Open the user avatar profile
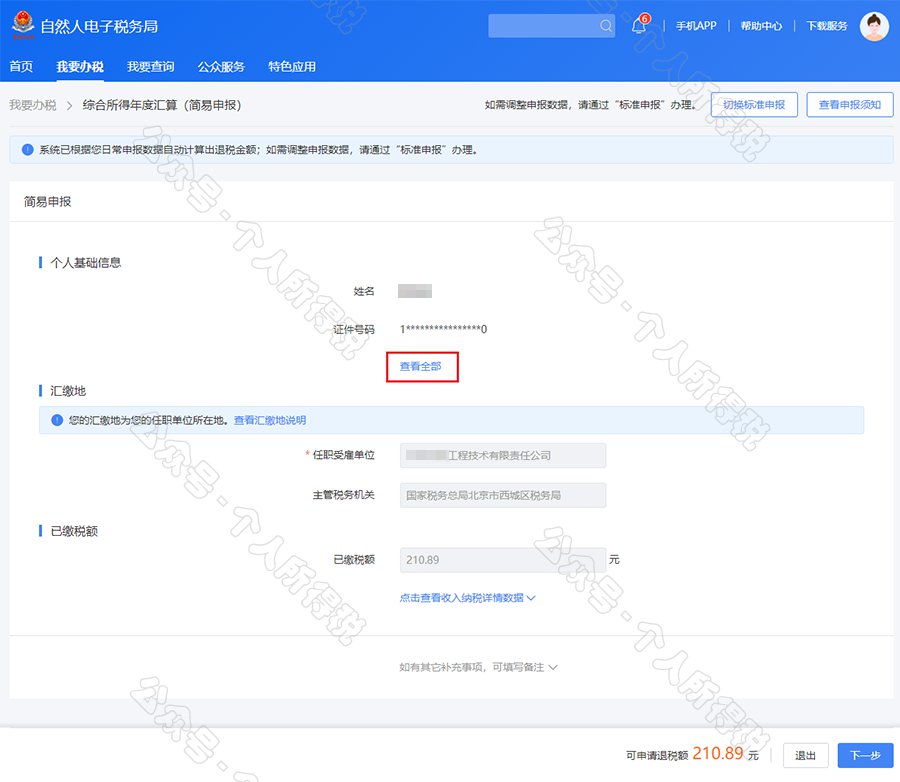The image size is (900, 782). (x=874, y=26)
